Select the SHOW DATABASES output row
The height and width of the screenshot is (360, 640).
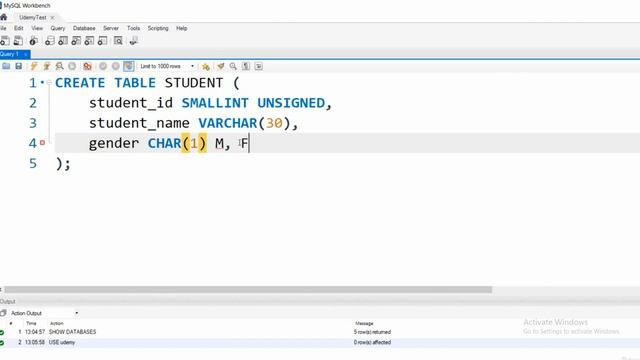[320, 332]
